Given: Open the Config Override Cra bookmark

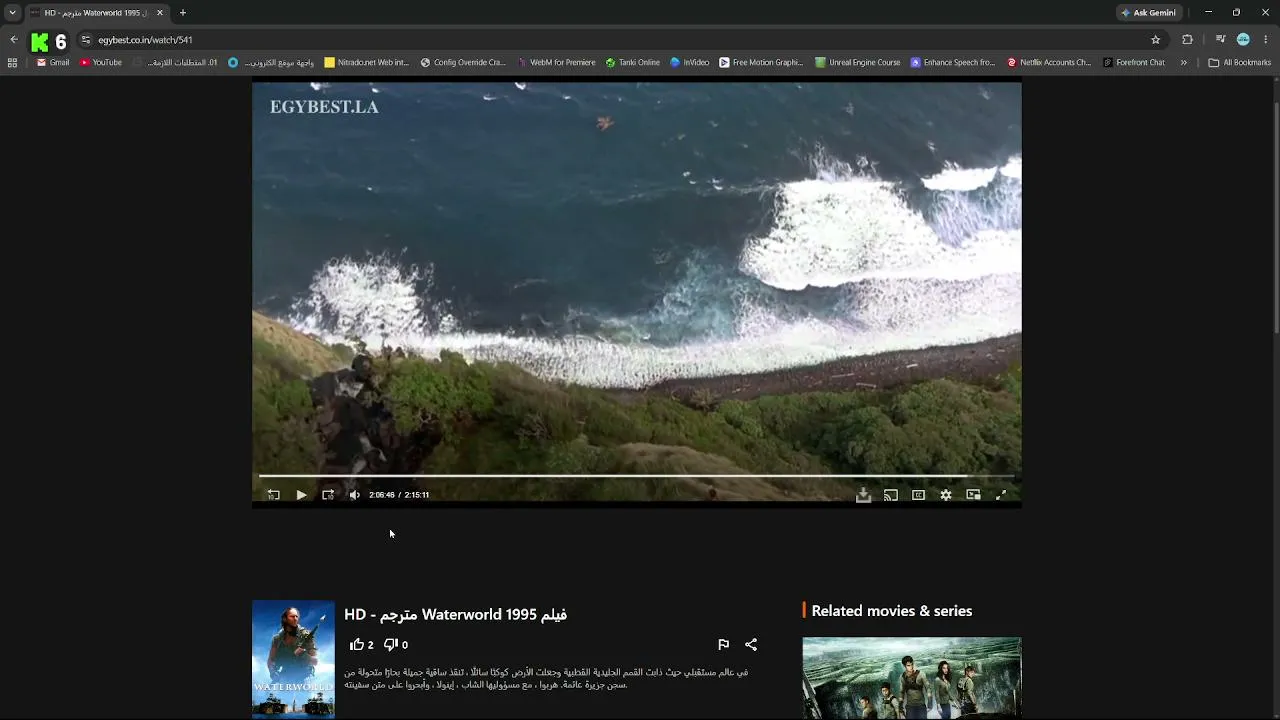Looking at the screenshot, I should pyautogui.click(x=463, y=62).
